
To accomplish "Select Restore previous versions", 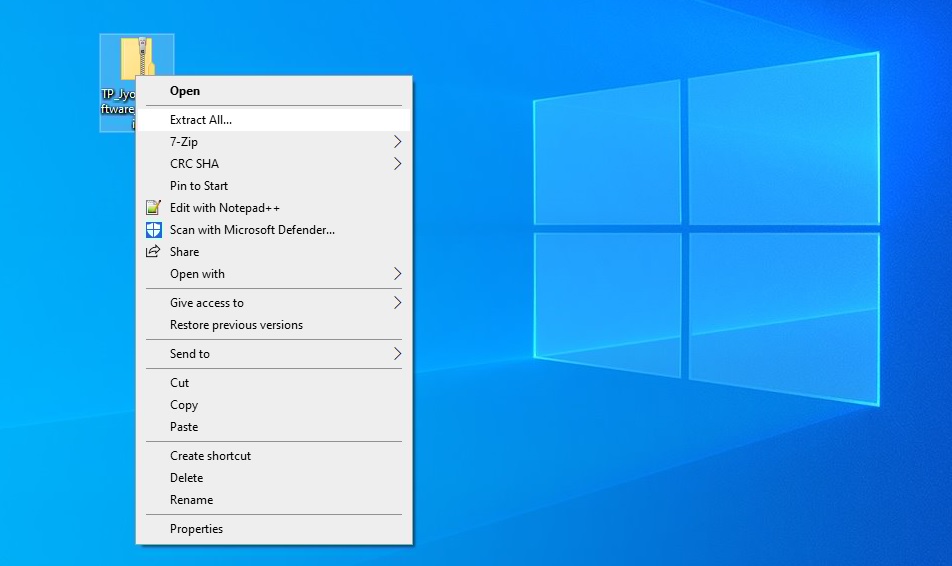I will pos(236,325).
